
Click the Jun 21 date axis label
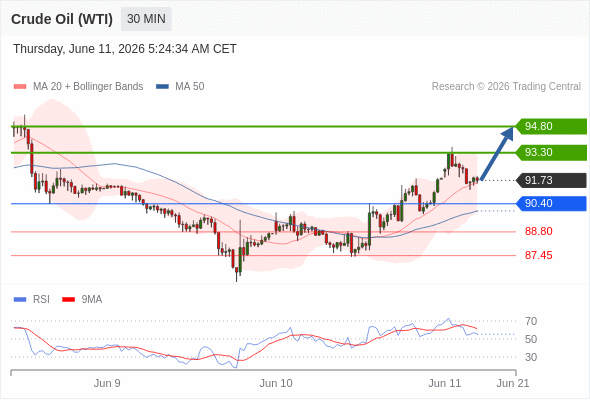click(x=513, y=383)
